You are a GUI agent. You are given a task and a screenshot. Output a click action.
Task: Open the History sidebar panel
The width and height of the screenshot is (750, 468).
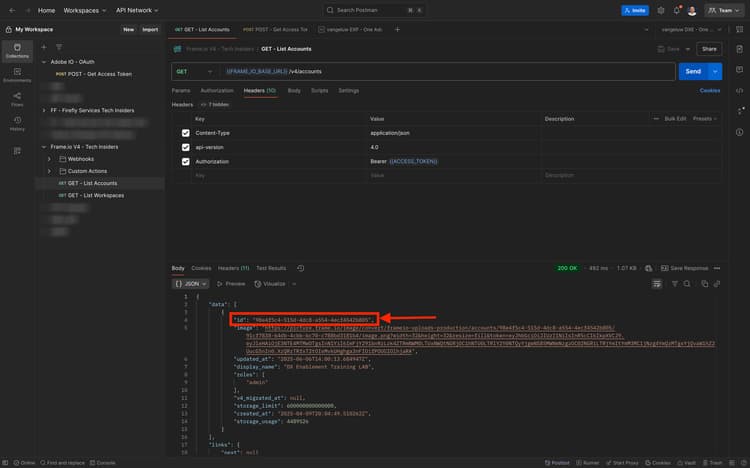pos(17,124)
